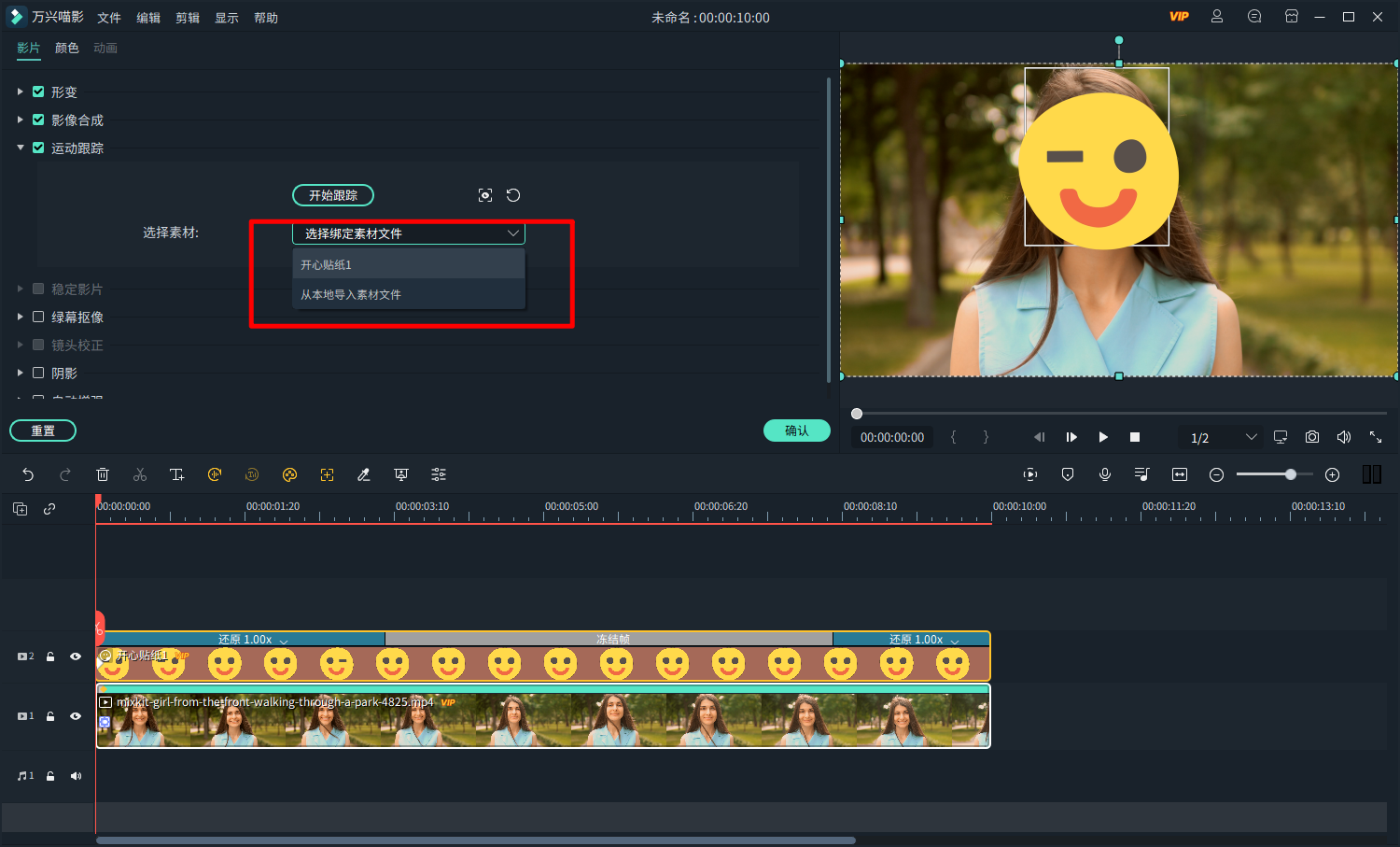Click the 确认 button
The image size is (1400, 847).
796,431
